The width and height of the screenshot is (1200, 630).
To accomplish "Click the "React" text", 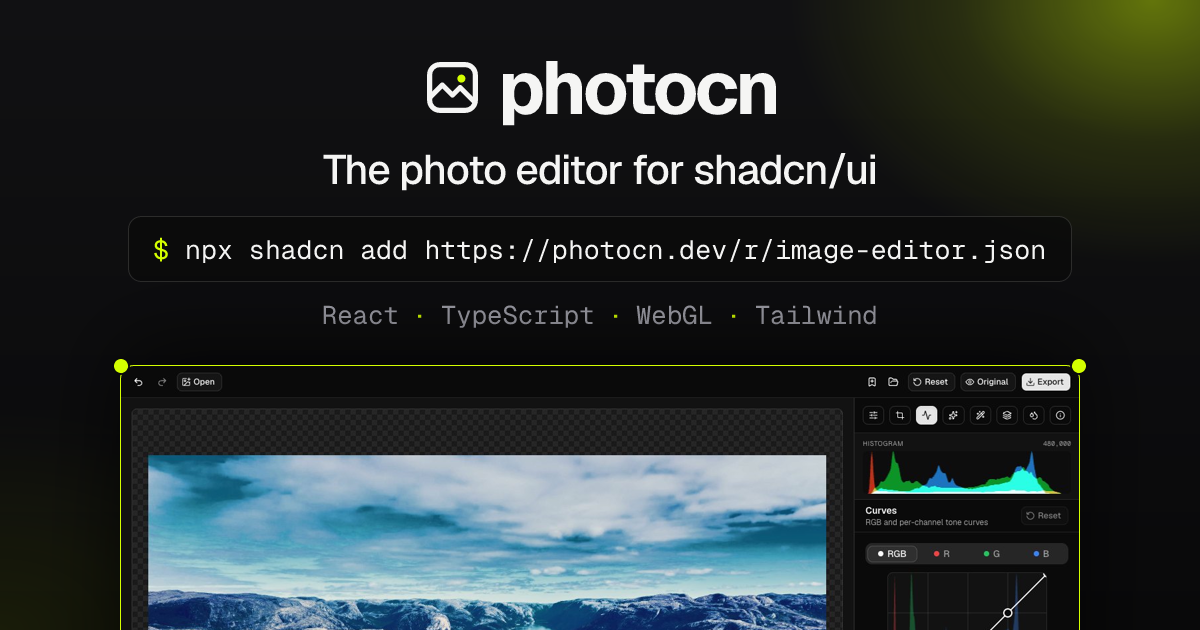I will pyautogui.click(x=360, y=316).
